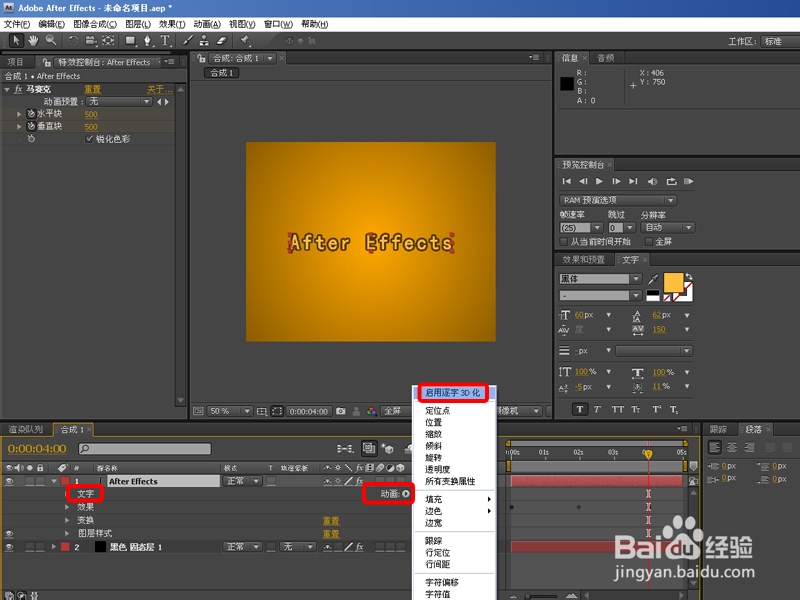The image size is (800, 600).
Task: Enable 从当前时间开始 checkbox
Action: 564,241
